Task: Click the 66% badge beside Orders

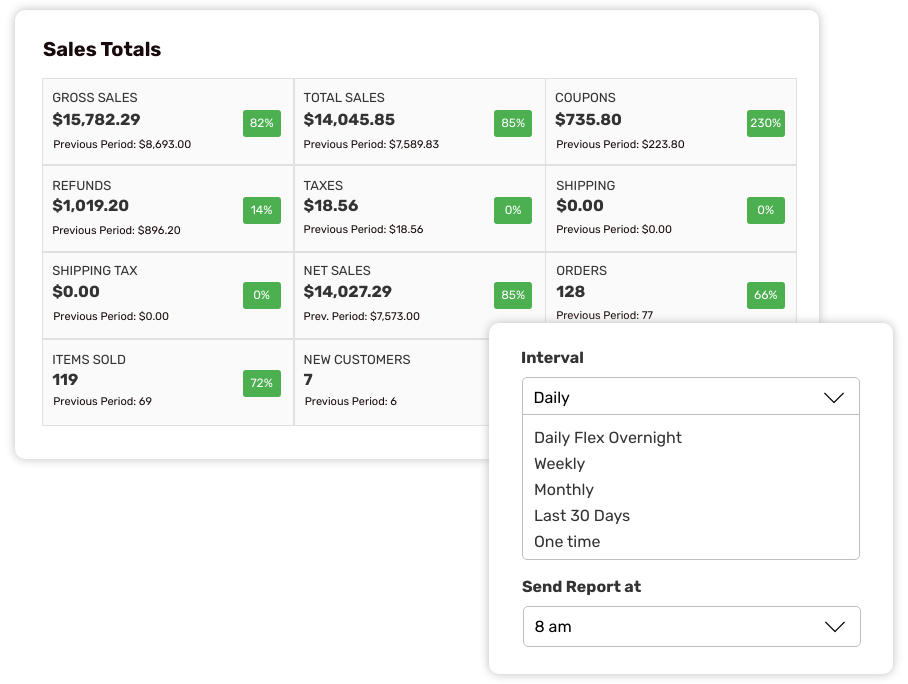Action: point(765,295)
